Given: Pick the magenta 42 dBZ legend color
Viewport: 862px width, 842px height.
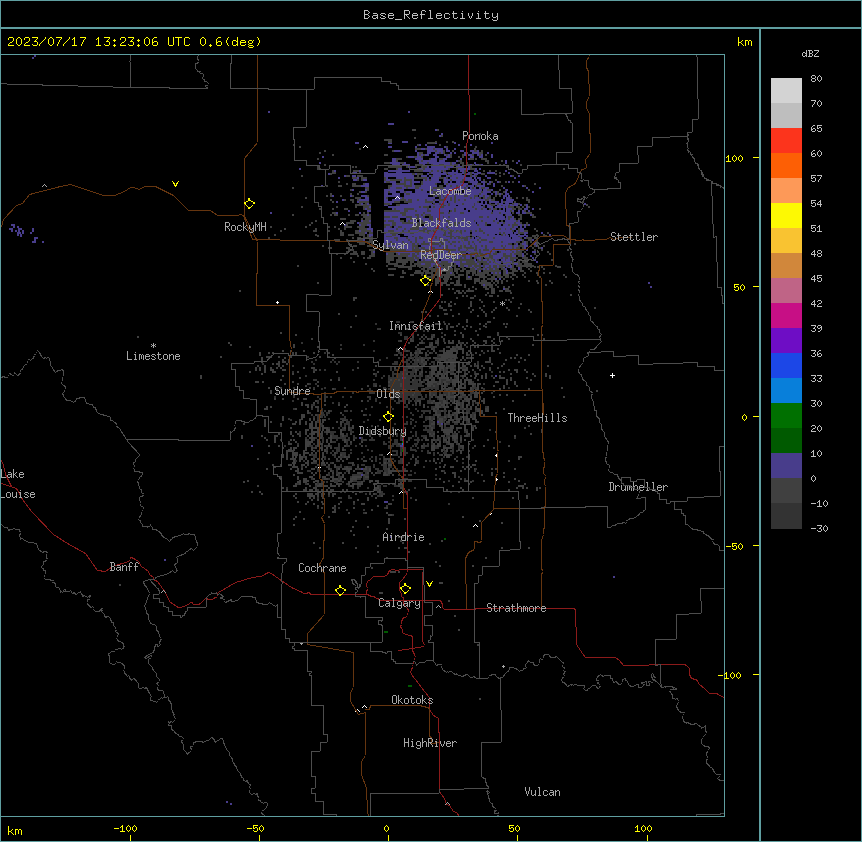Looking at the screenshot, I should pos(786,315).
